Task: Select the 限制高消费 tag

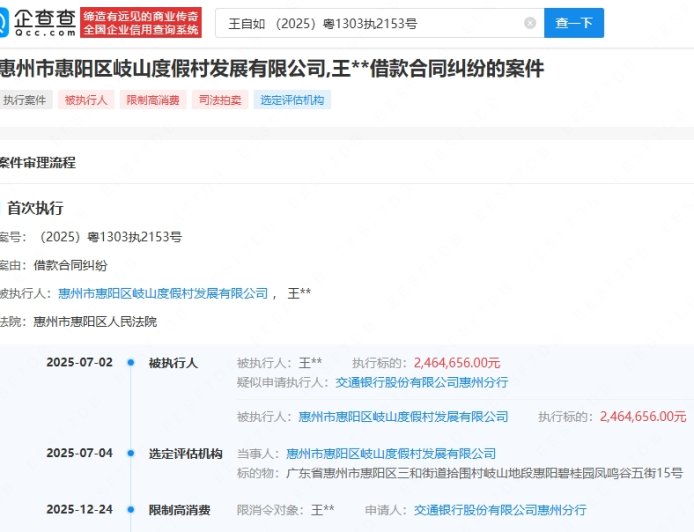Action: pos(153,100)
